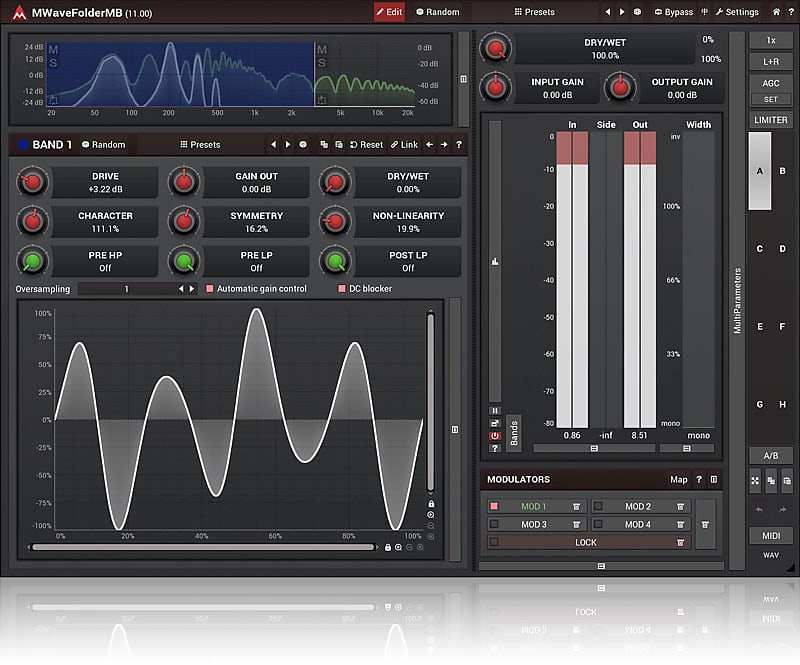
Task: Enable the MOD 2 modulator checkbox
Action: [x=598, y=507]
